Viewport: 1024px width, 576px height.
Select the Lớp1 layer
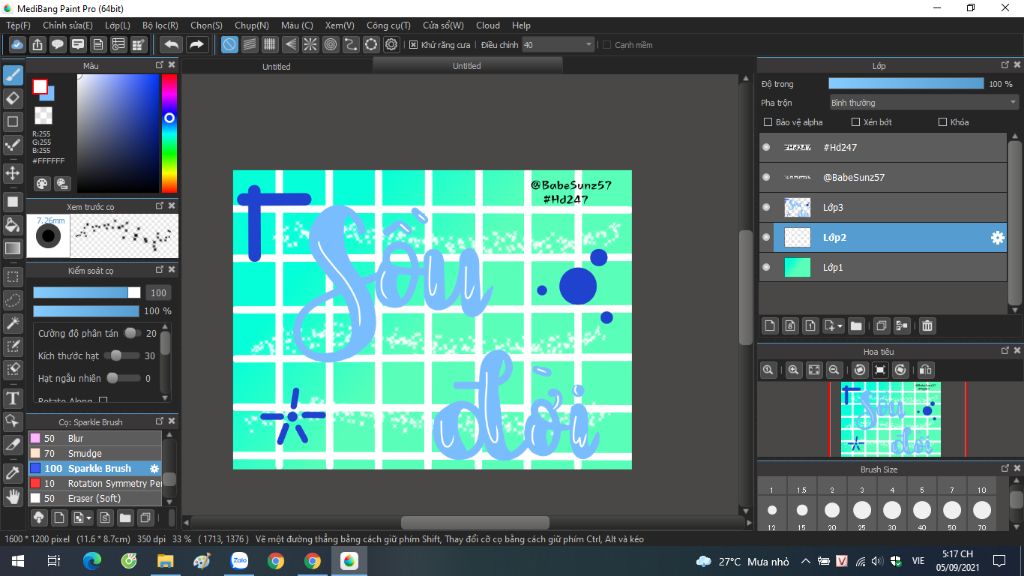[x=889, y=267]
